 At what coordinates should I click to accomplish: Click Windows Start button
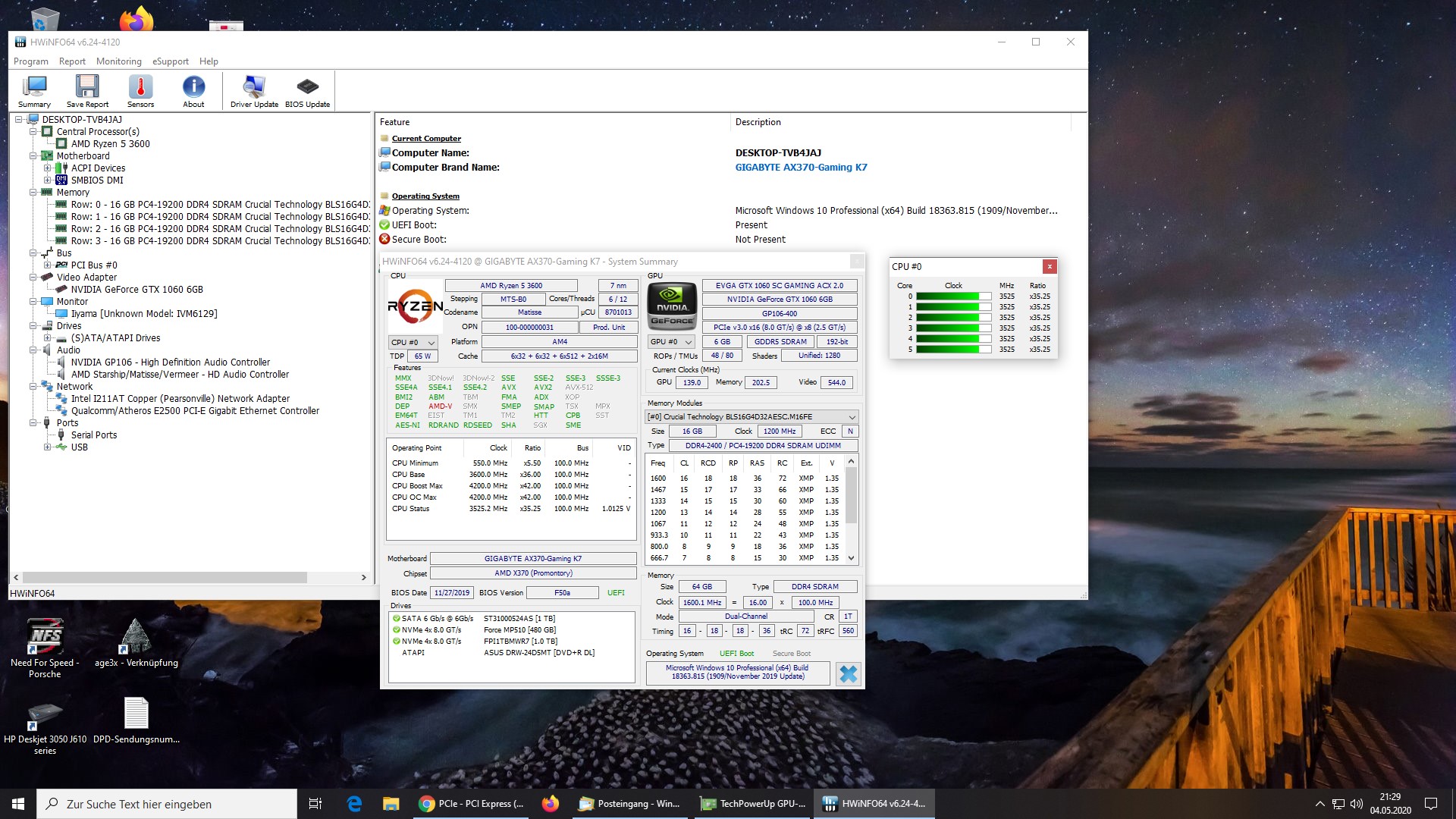[18, 804]
